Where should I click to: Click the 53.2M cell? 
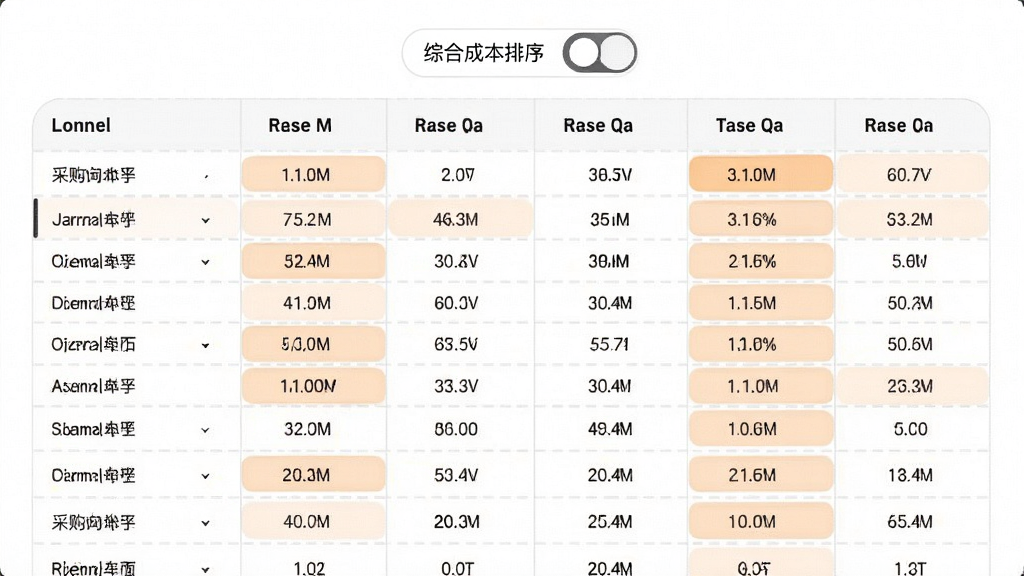tap(912, 219)
